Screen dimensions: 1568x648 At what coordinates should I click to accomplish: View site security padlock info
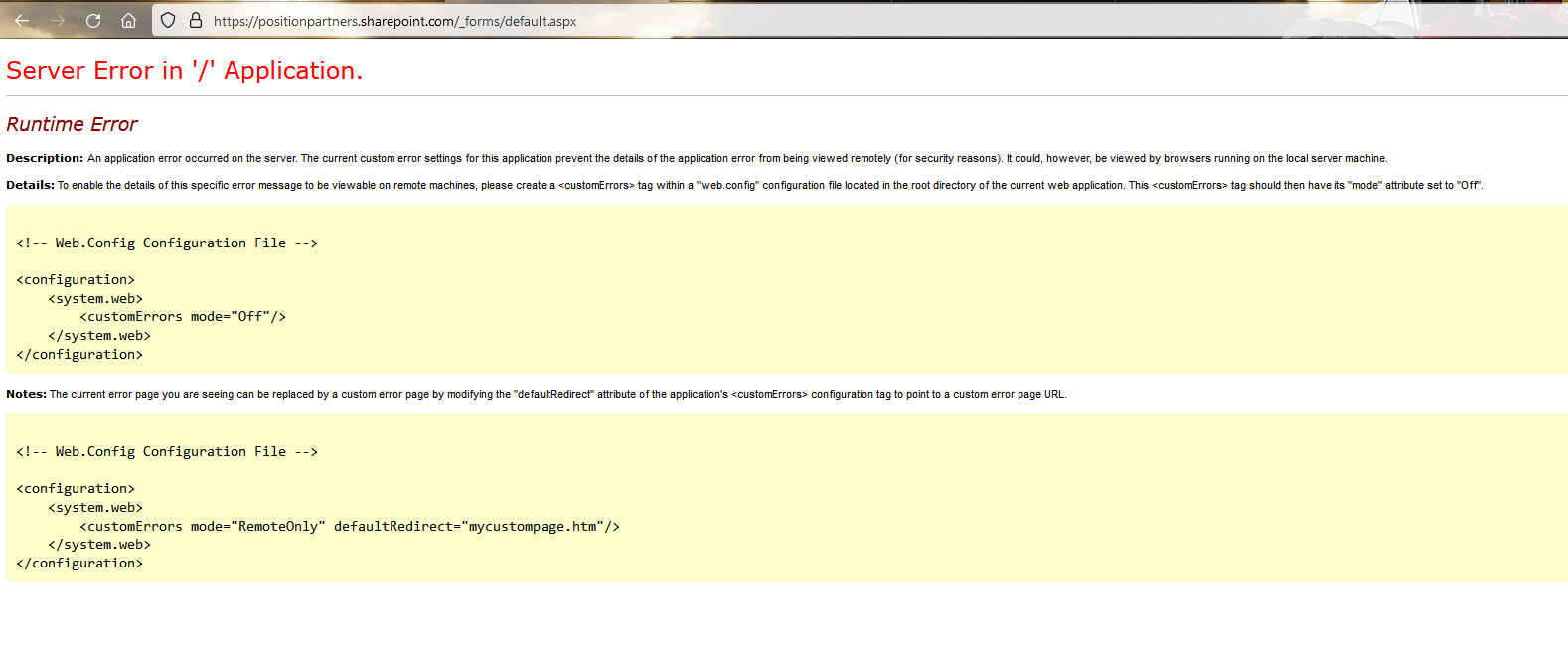point(196,20)
